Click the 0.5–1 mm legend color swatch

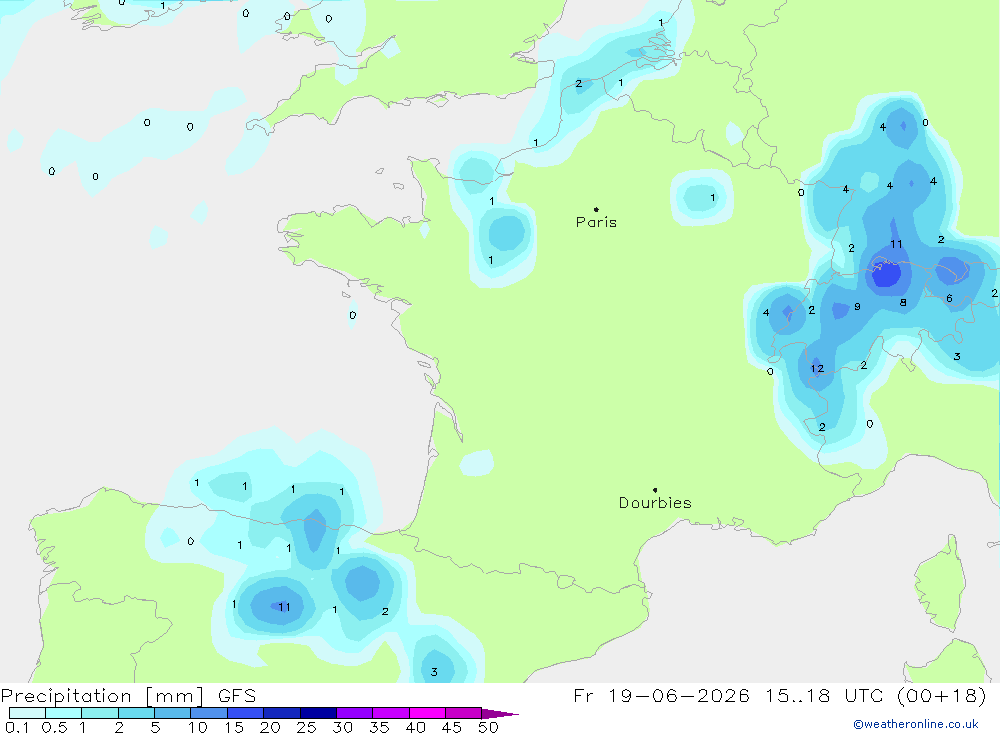tap(64, 713)
